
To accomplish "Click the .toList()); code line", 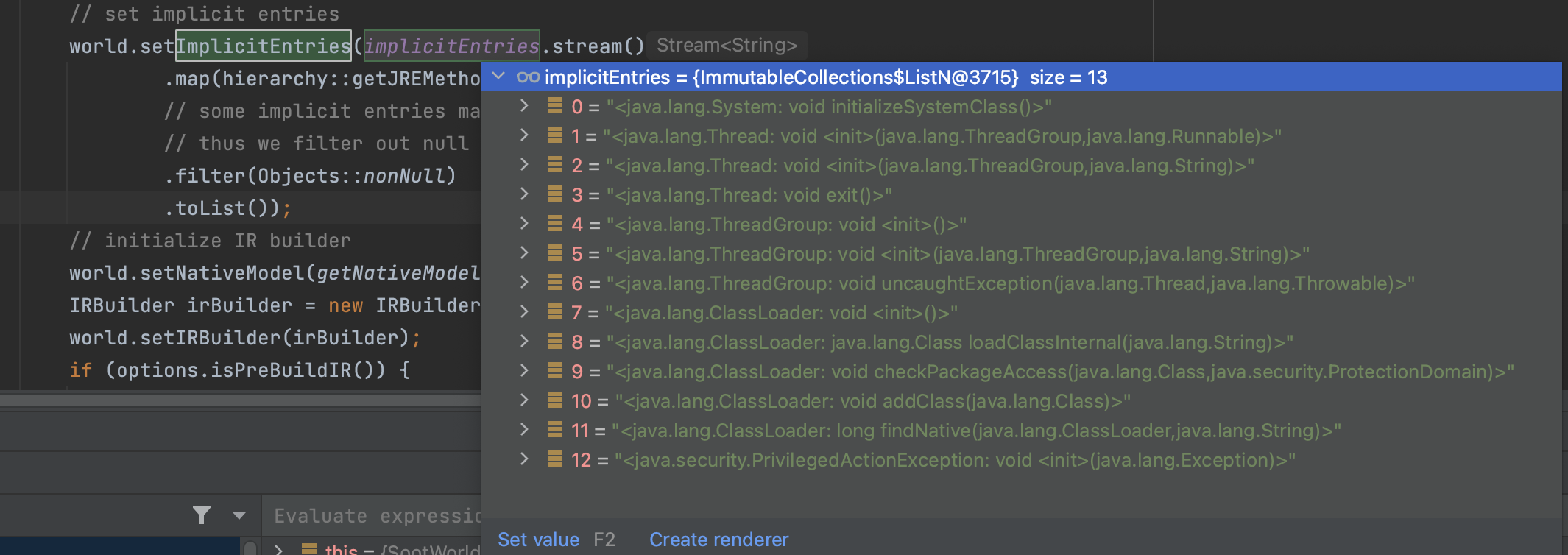I will [x=227, y=208].
